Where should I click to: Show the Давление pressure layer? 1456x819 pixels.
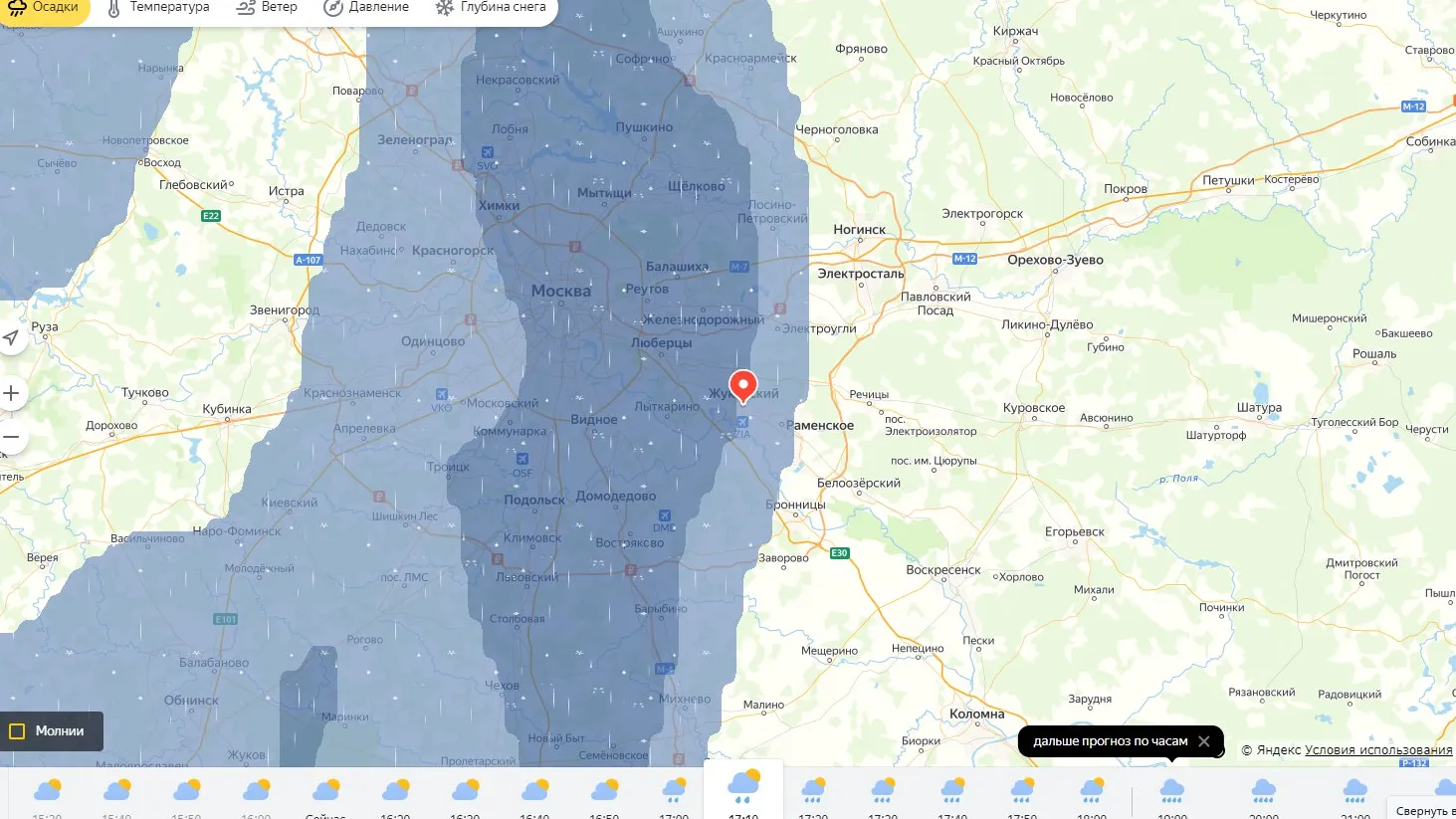click(366, 8)
